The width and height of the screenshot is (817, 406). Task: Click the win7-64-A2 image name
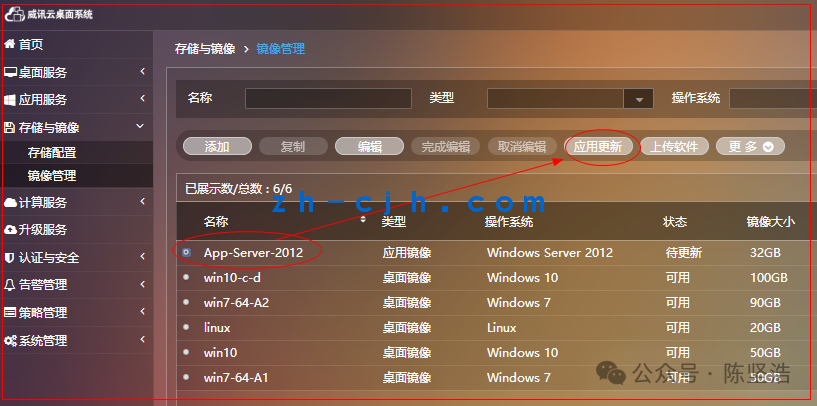[x=237, y=302]
